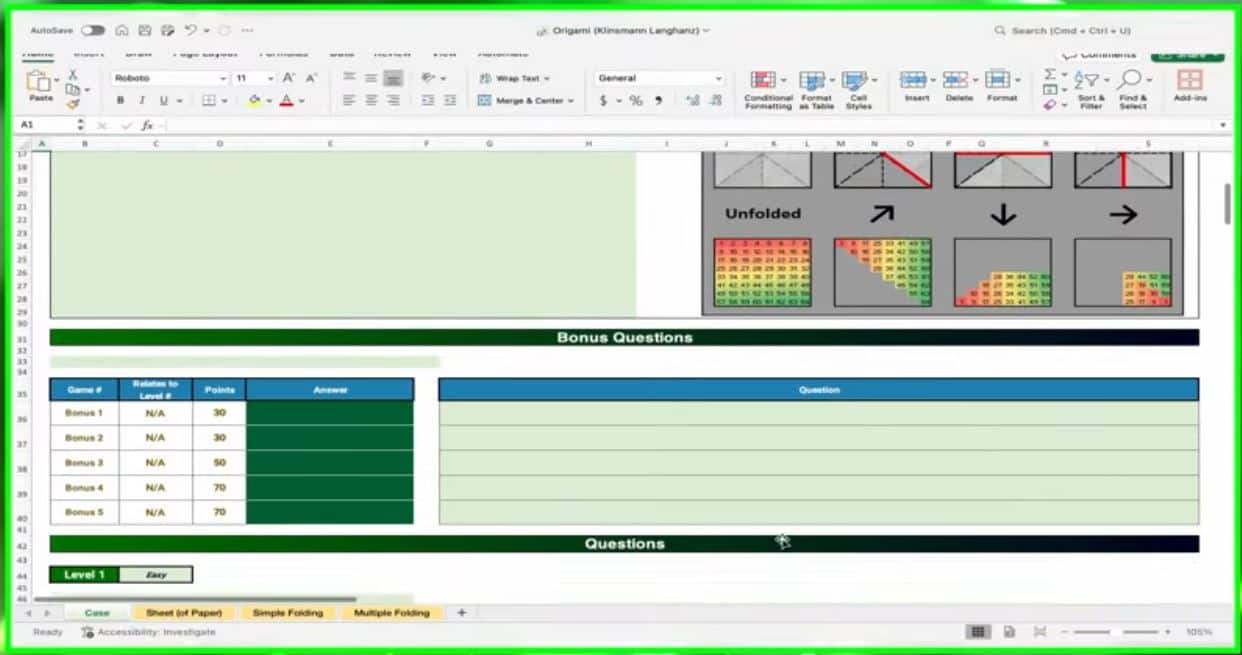Apply currency format with dollar sign icon
Image resolution: width=1242 pixels, height=655 pixels.
604,100
